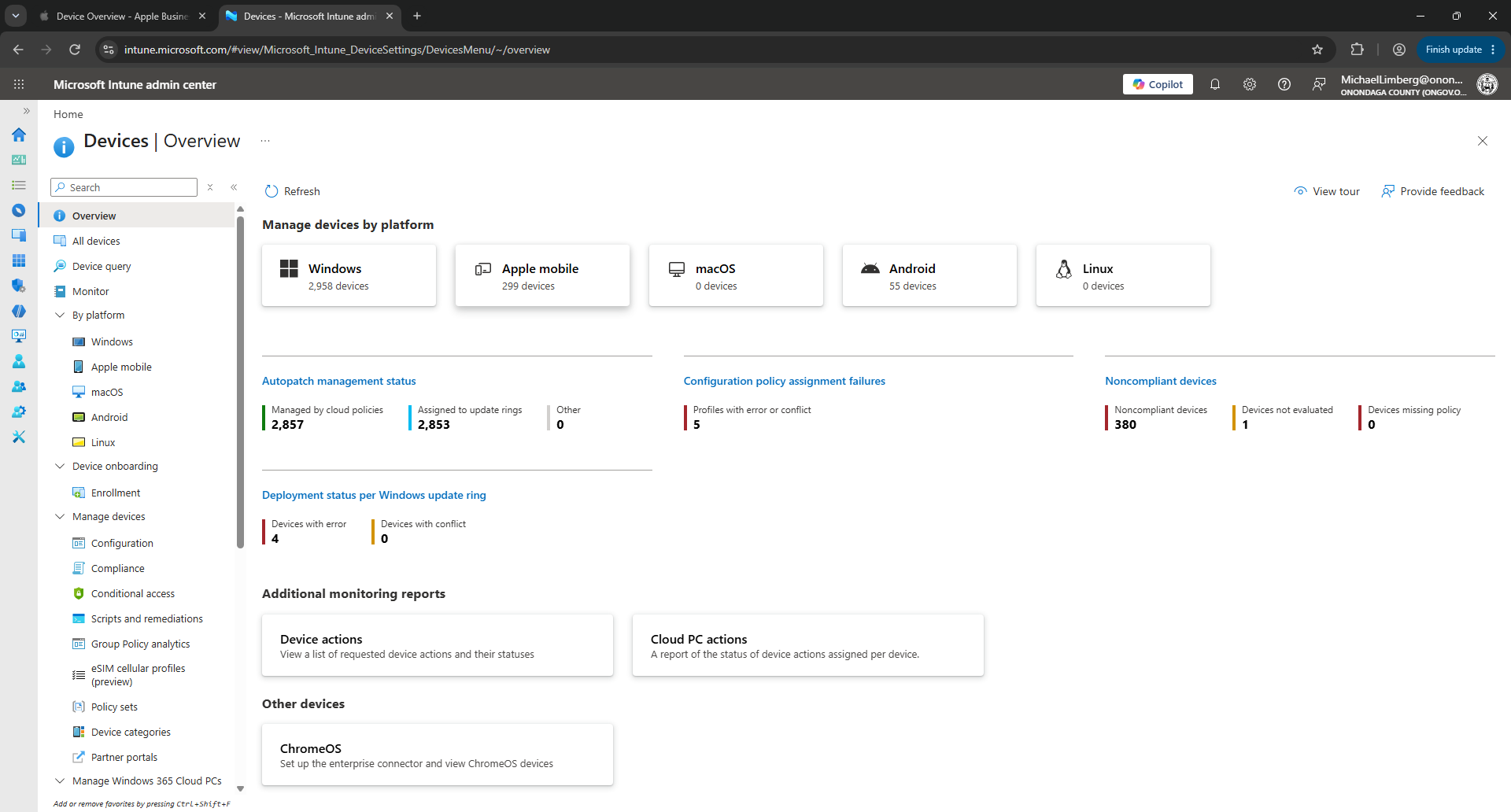View site information icon in address bar
This screenshot has width=1511, height=812.
pyautogui.click(x=109, y=50)
